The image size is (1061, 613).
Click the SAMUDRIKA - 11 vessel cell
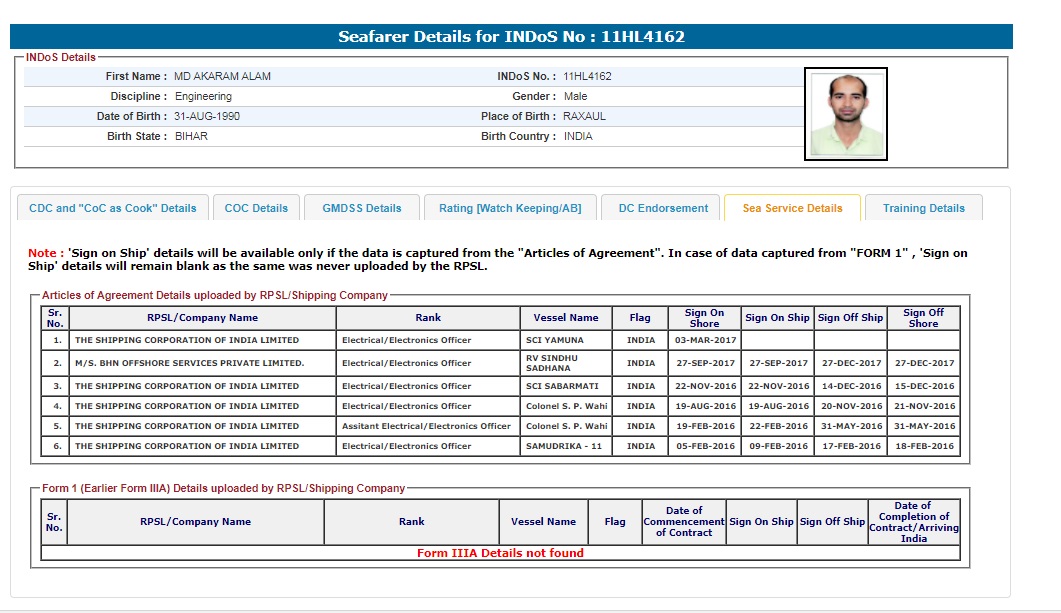pyautogui.click(x=565, y=446)
